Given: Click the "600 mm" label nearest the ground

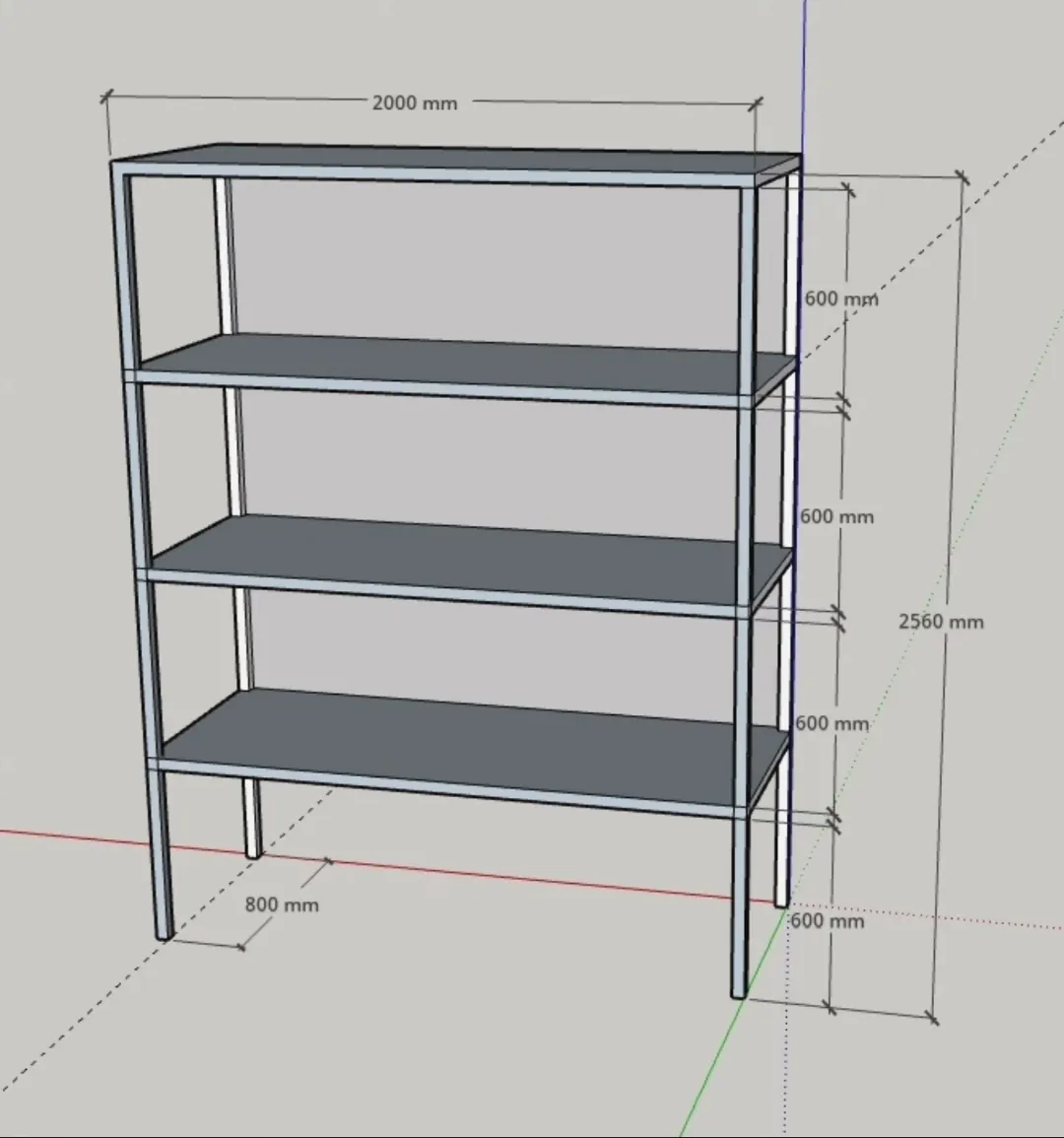Looking at the screenshot, I should (x=828, y=921).
